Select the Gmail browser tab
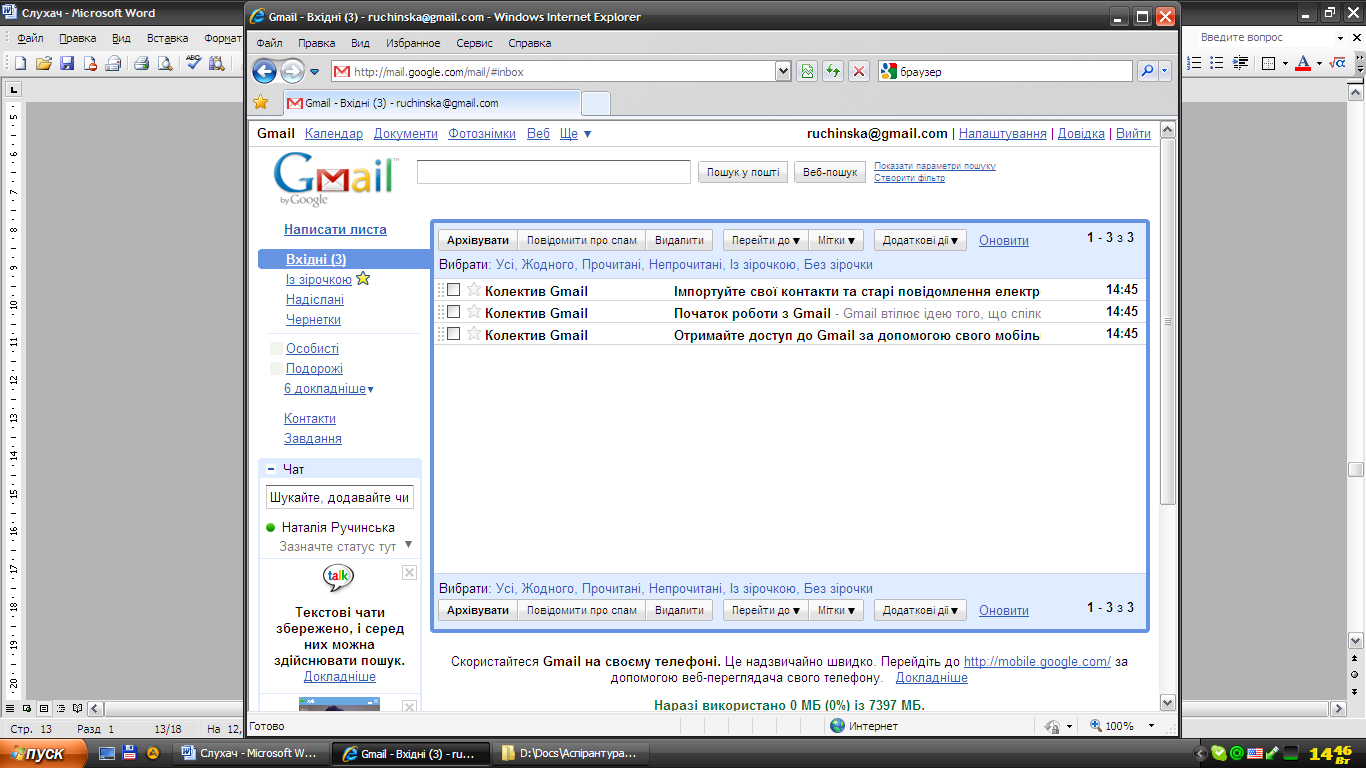This screenshot has height=768, width=1366. pyautogui.click(x=431, y=103)
